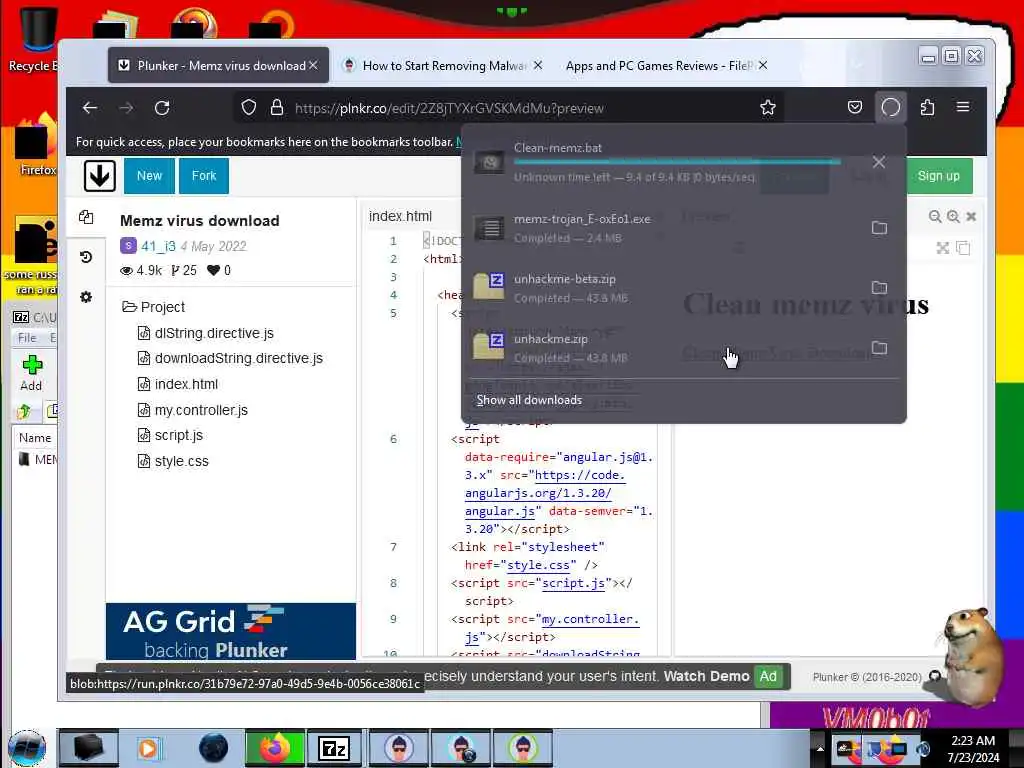The height and width of the screenshot is (768, 1024).
Task: Show unhackme.zip in its folder
Action: 880,347
